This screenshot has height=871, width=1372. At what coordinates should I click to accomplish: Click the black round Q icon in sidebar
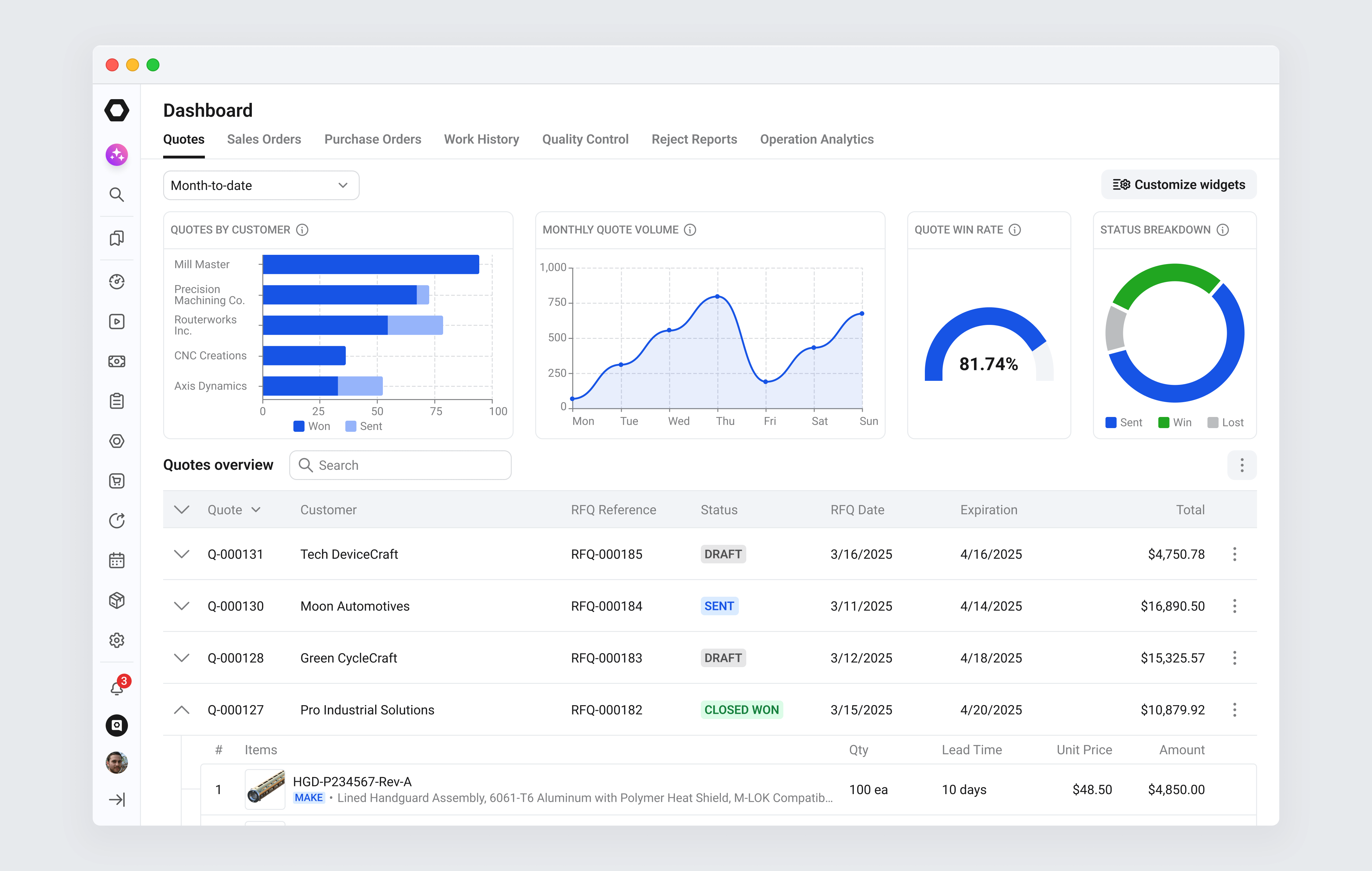coord(117,725)
